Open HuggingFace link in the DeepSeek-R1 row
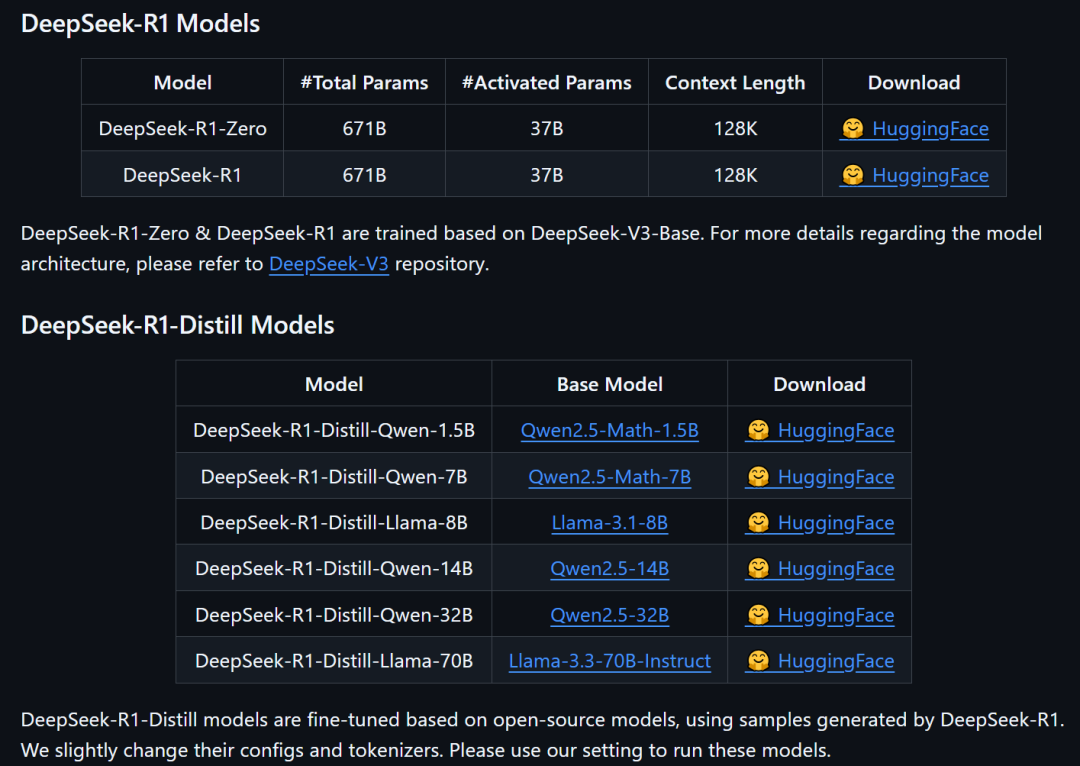Image resolution: width=1080 pixels, height=766 pixels. (x=914, y=175)
